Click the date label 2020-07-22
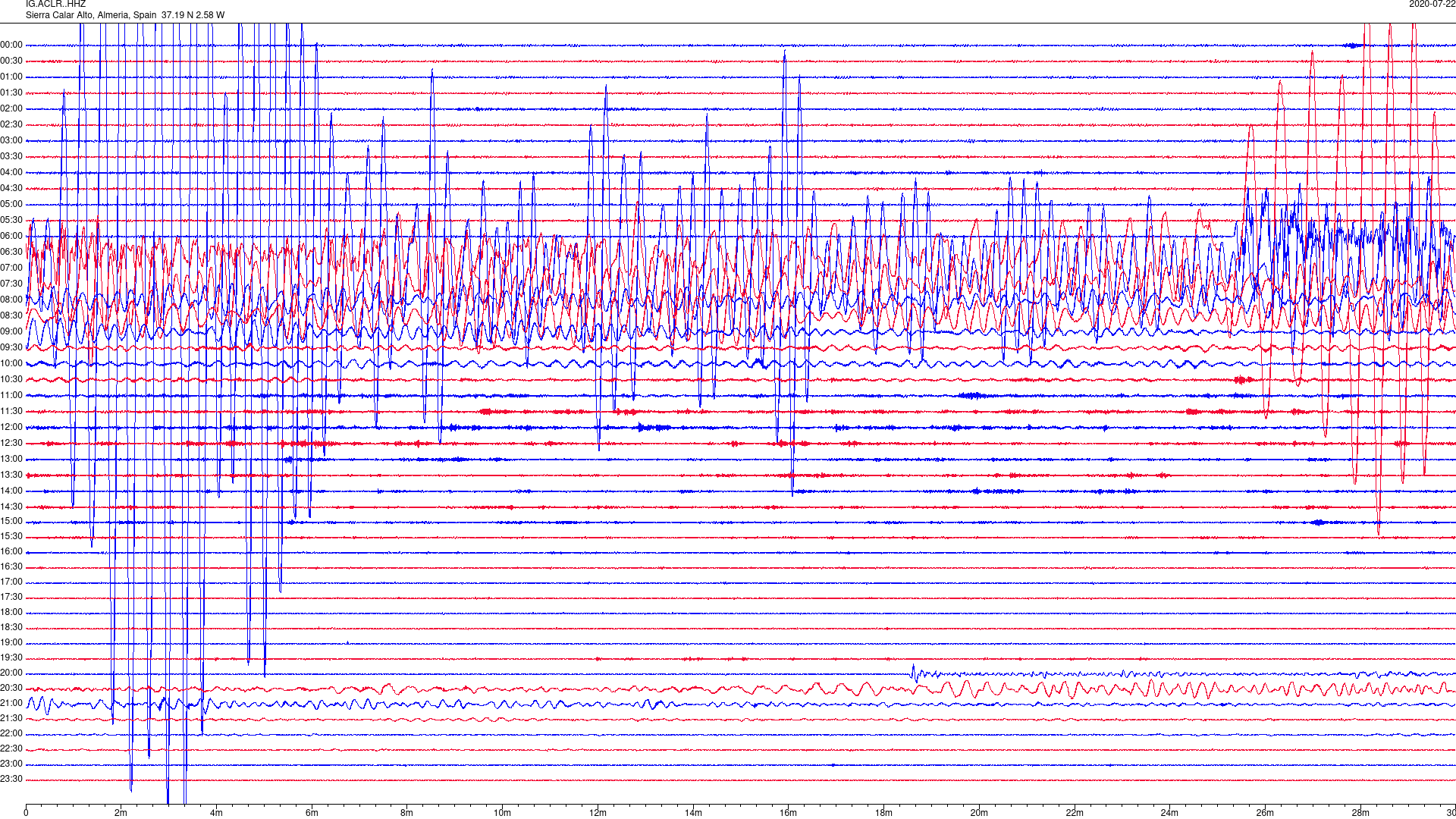1456x819 pixels. 1432,5
